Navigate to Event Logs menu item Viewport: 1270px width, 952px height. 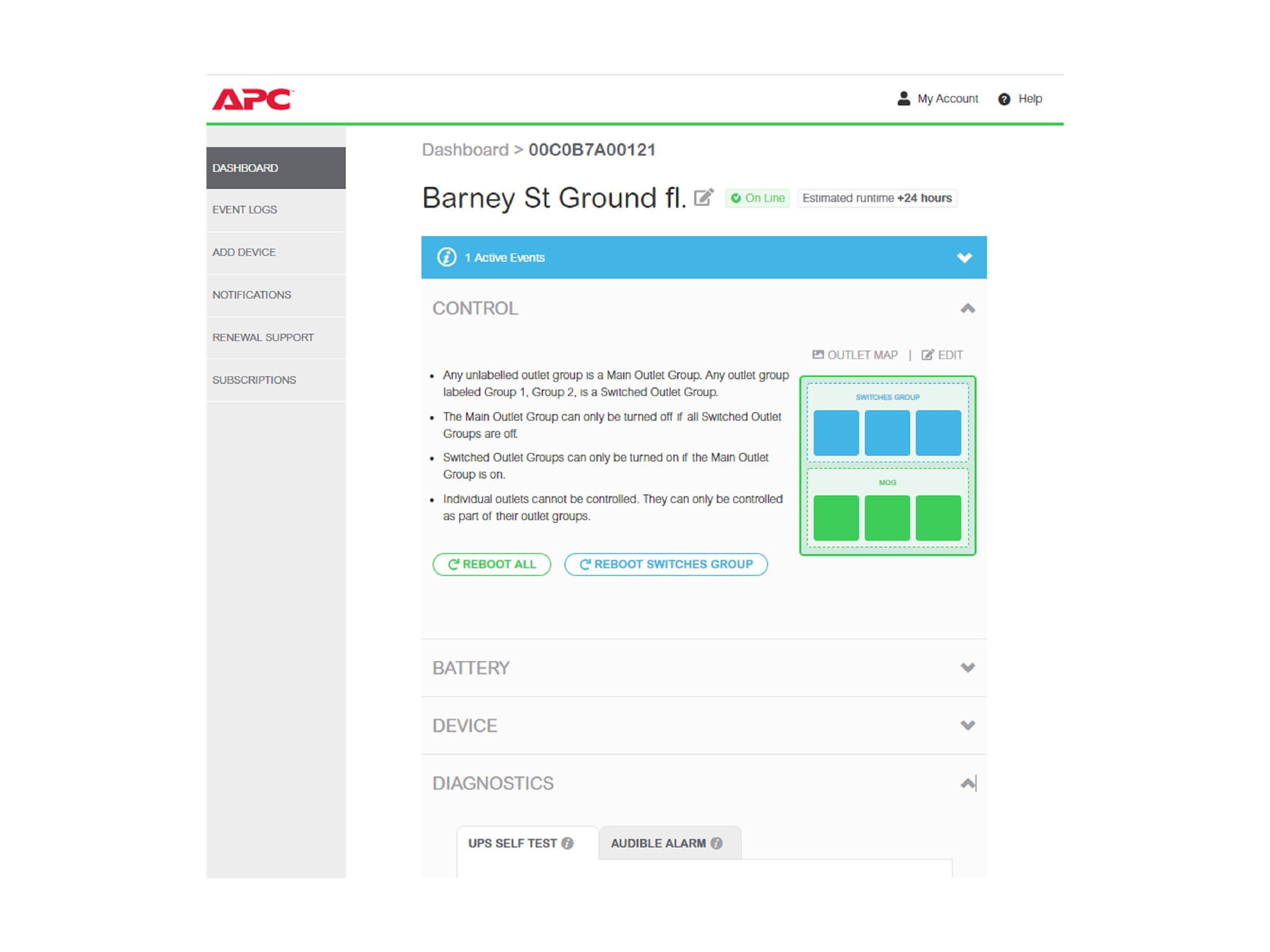(243, 210)
